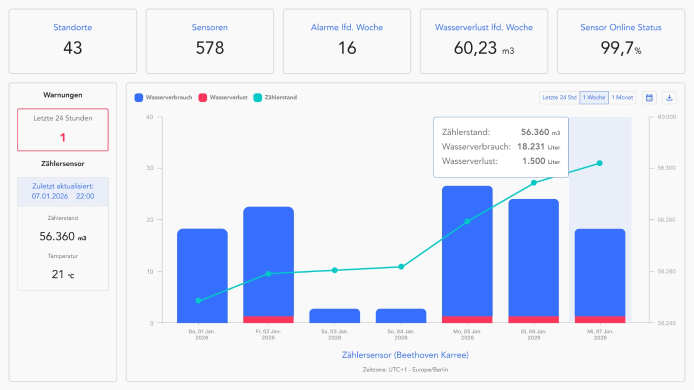Open the calendar date picker icon

[x=649, y=97]
